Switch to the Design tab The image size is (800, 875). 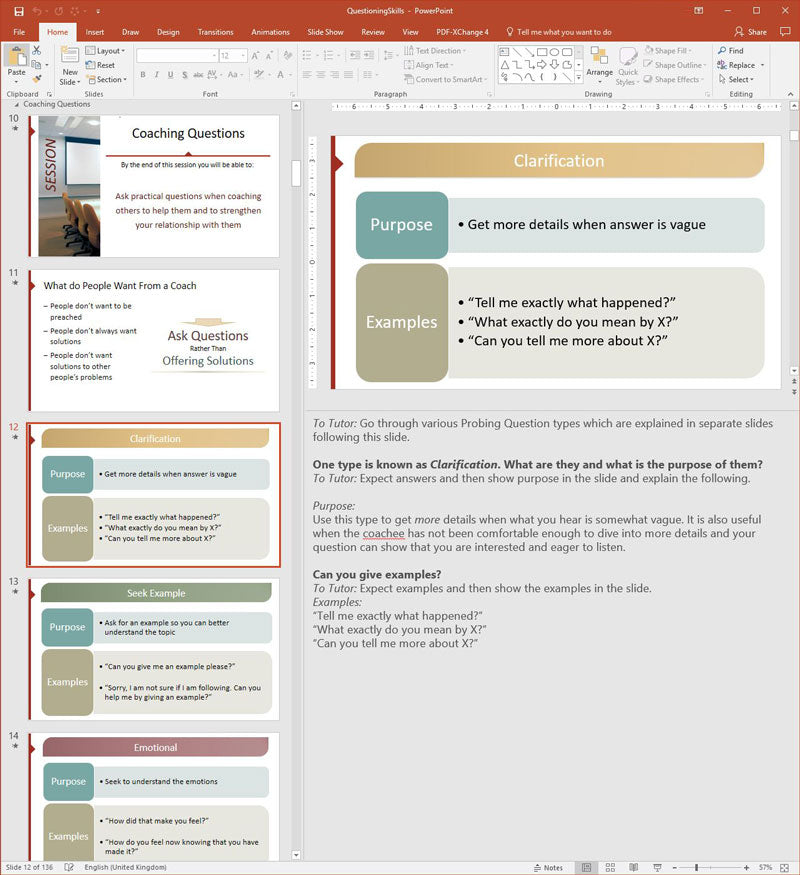(x=168, y=32)
